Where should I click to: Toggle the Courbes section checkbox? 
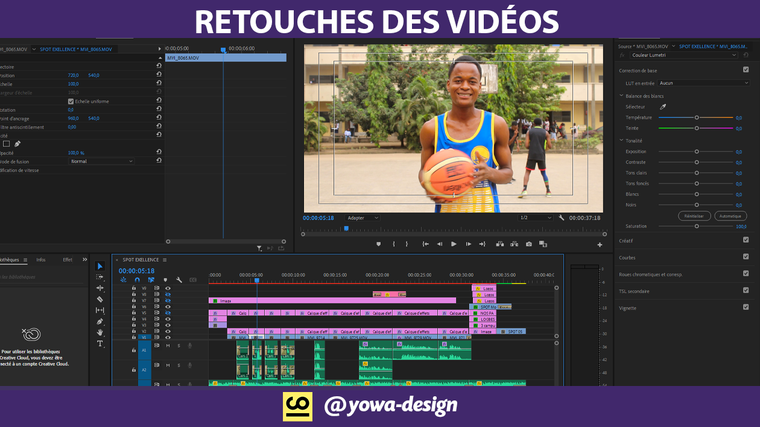[x=745, y=257]
